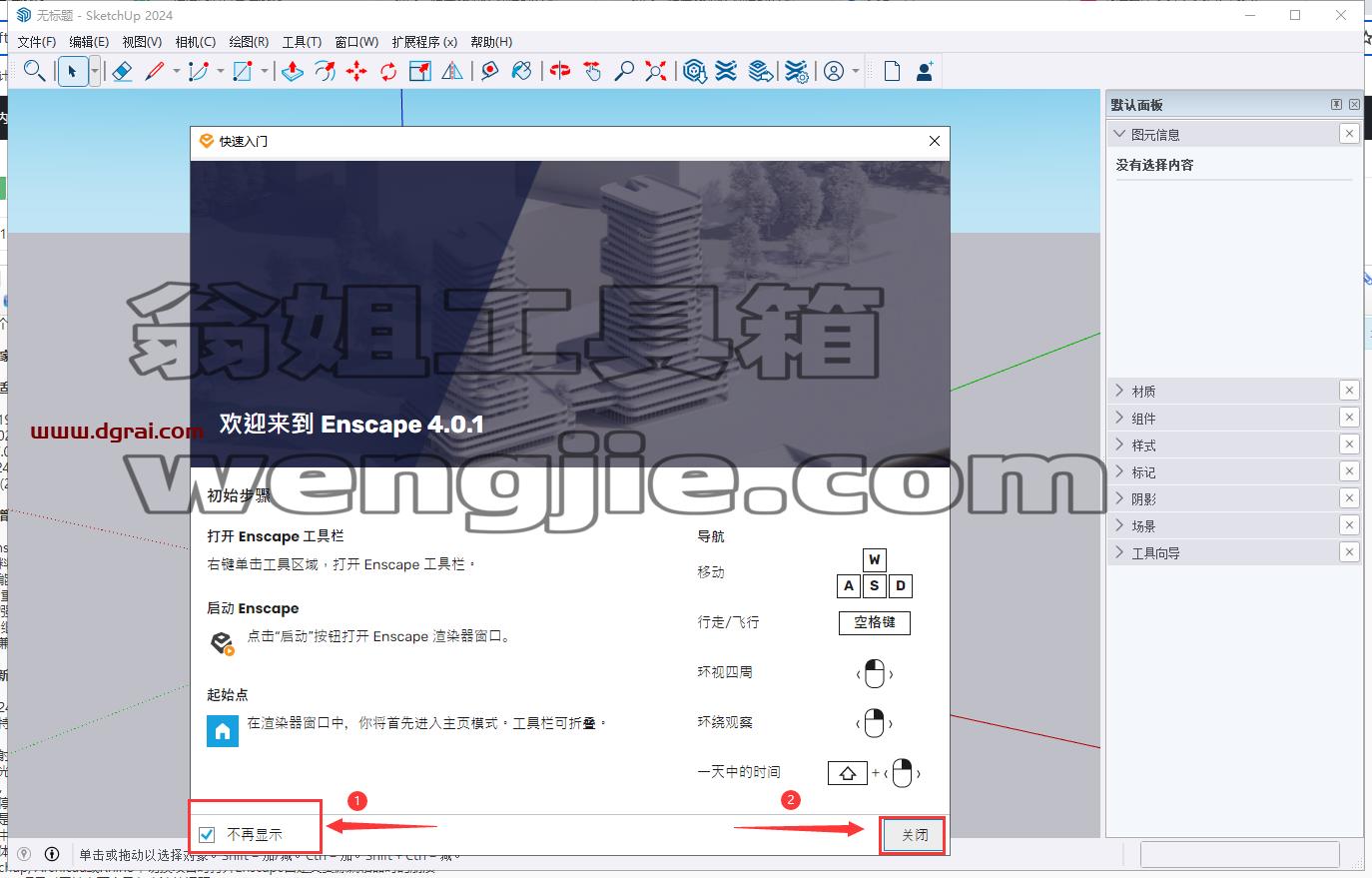Close the 阴影 panel with X
This screenshot has width=1372, height=878.
[x=1349, y=498]
